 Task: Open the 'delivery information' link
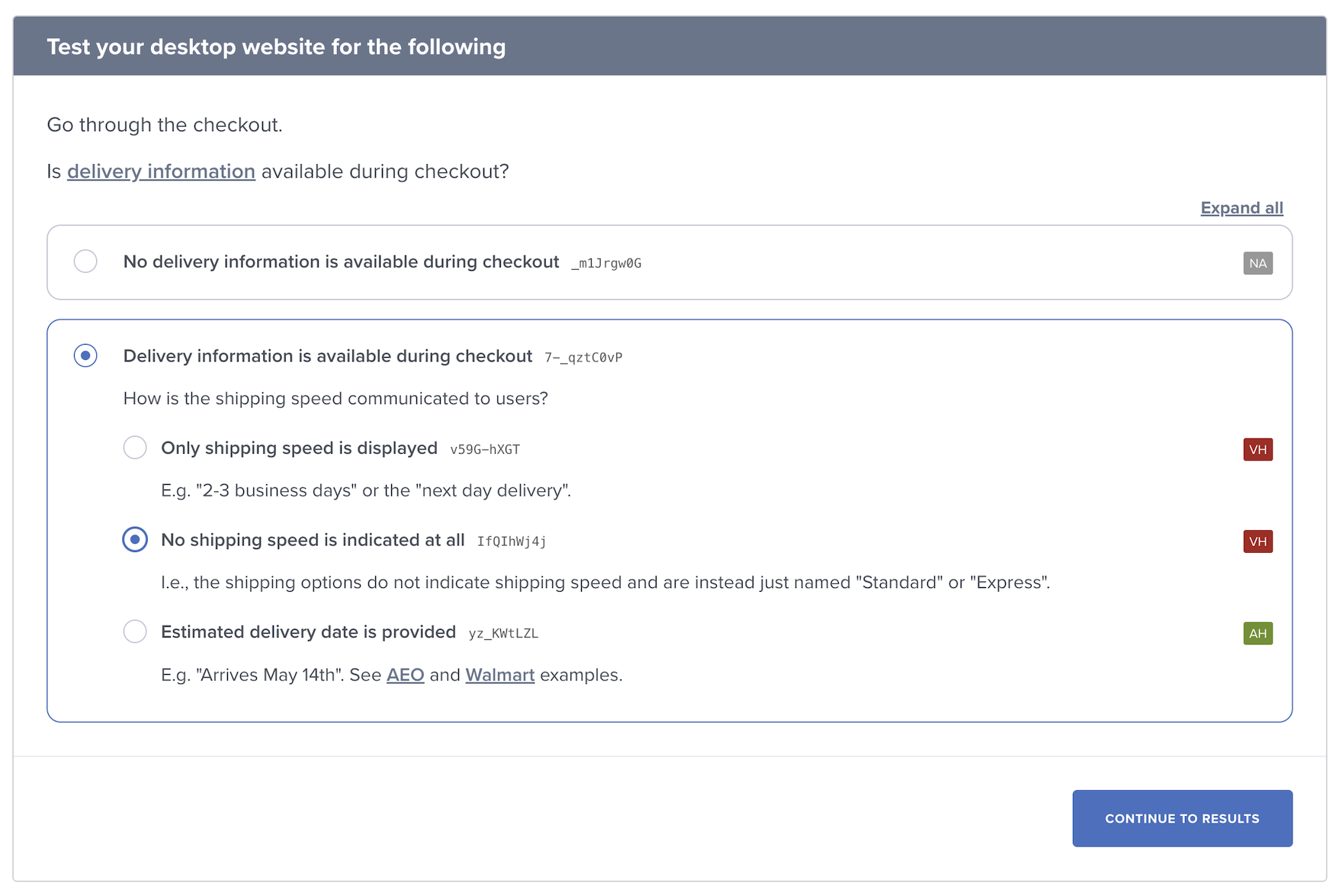[161, 172]
